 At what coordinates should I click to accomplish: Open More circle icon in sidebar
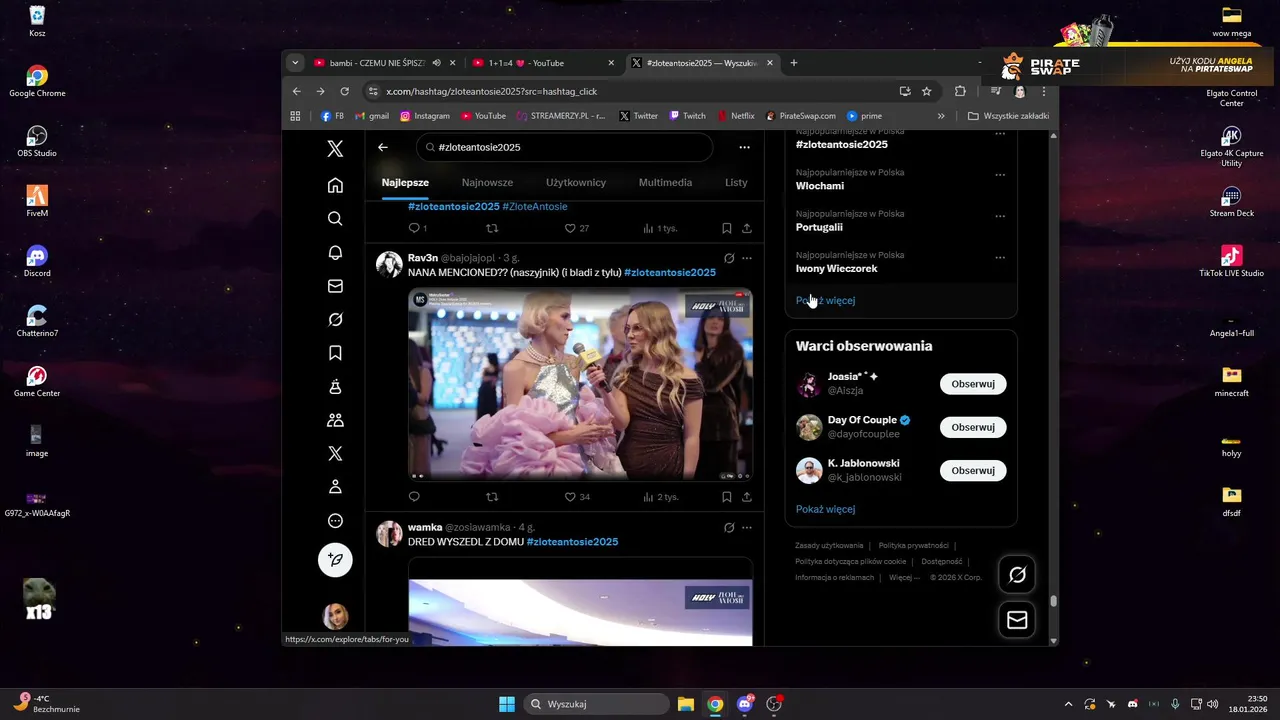tap(335, 521)
